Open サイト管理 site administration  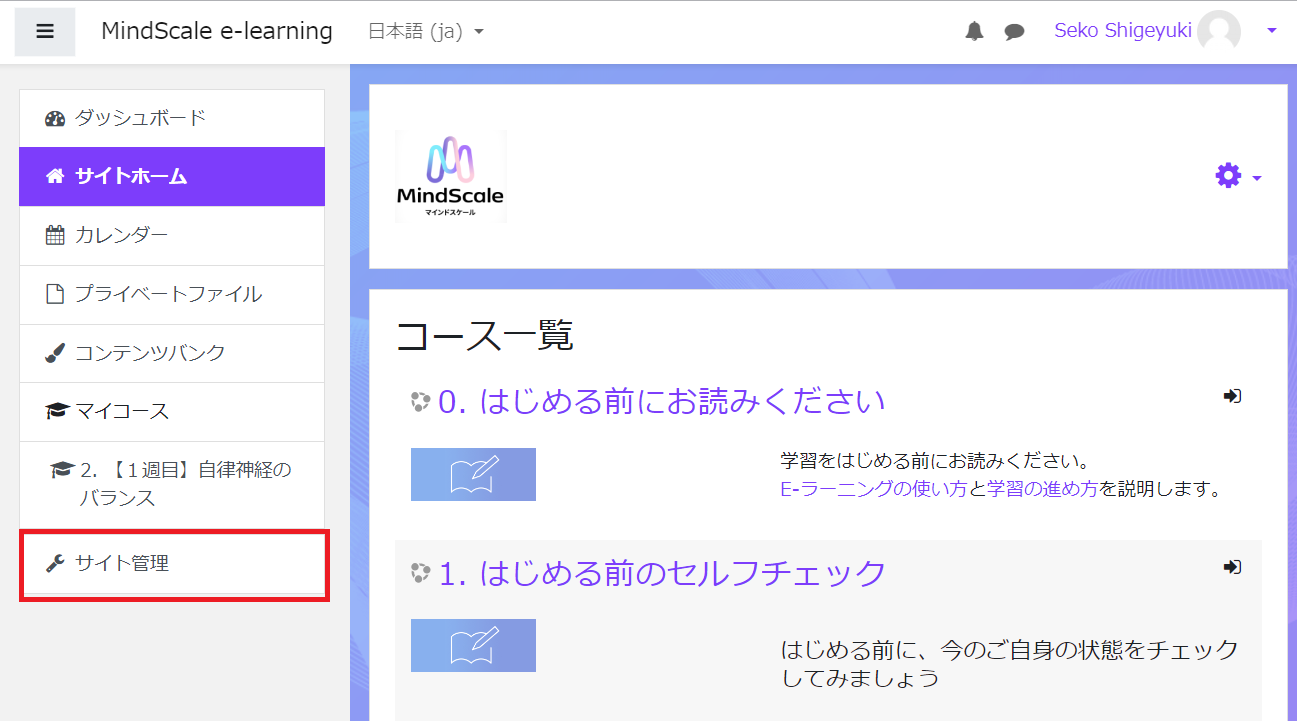coord(122,564)
